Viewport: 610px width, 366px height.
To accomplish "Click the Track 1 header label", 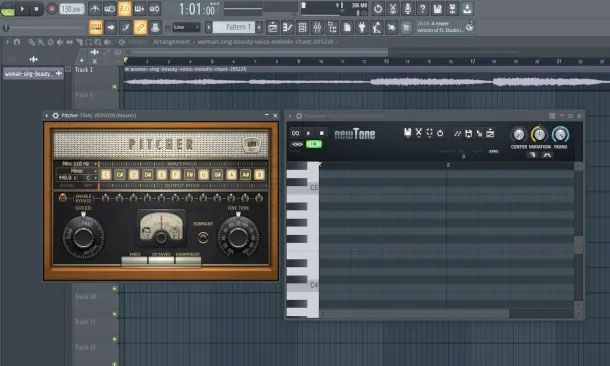I will pyautogui.click(x=84, y=70).
